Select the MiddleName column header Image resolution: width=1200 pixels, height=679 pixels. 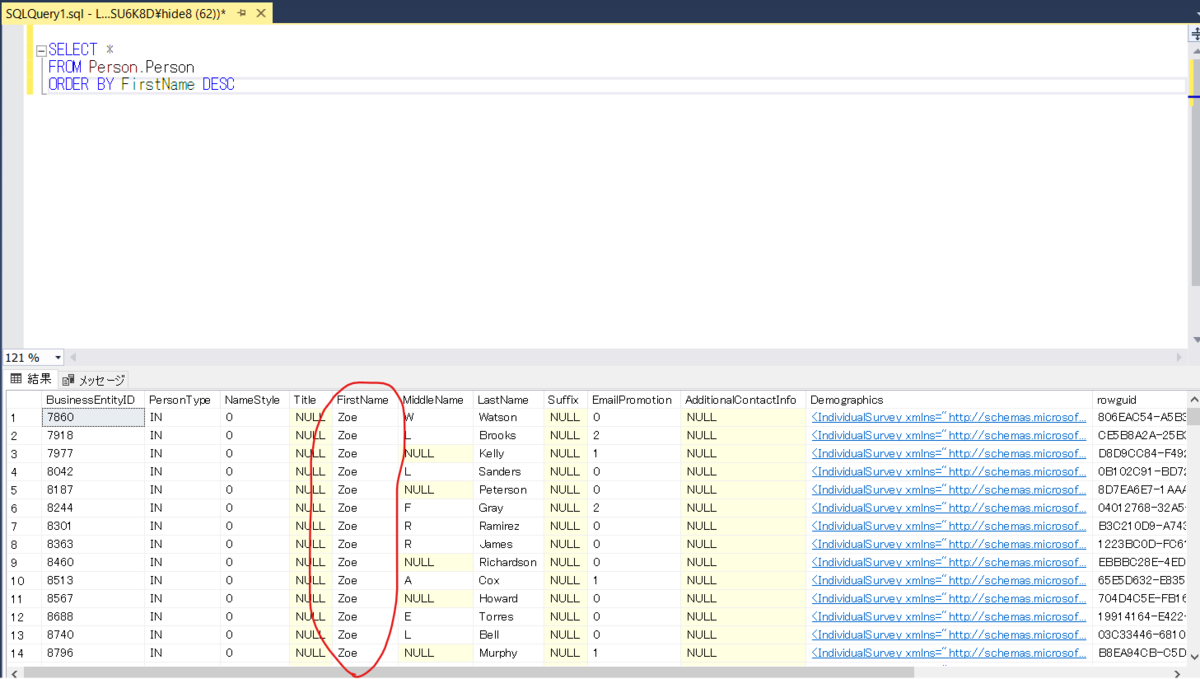(x=436, y=399)
